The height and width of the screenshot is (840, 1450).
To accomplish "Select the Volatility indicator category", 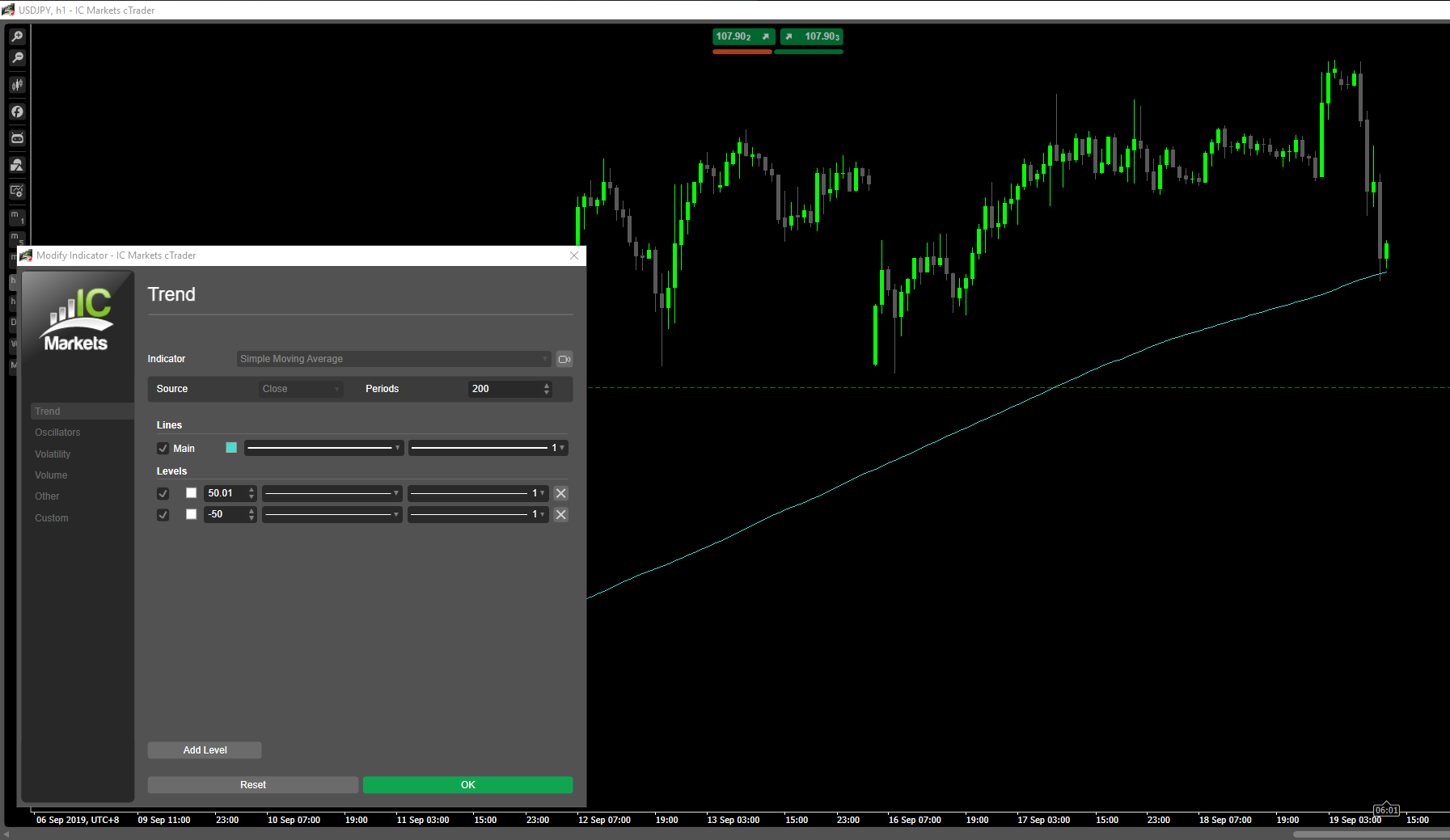I will (x=53, y=454).
